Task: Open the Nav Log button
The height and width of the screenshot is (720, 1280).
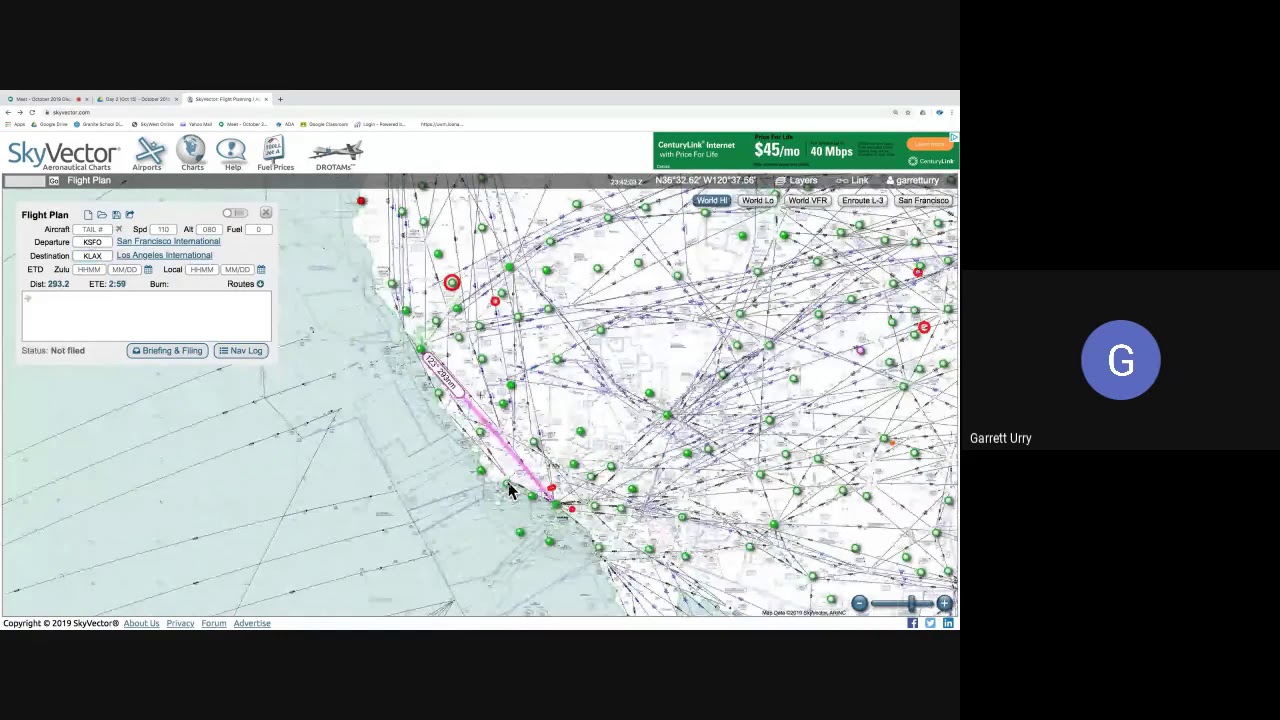Action: click(x=240, y=351)
